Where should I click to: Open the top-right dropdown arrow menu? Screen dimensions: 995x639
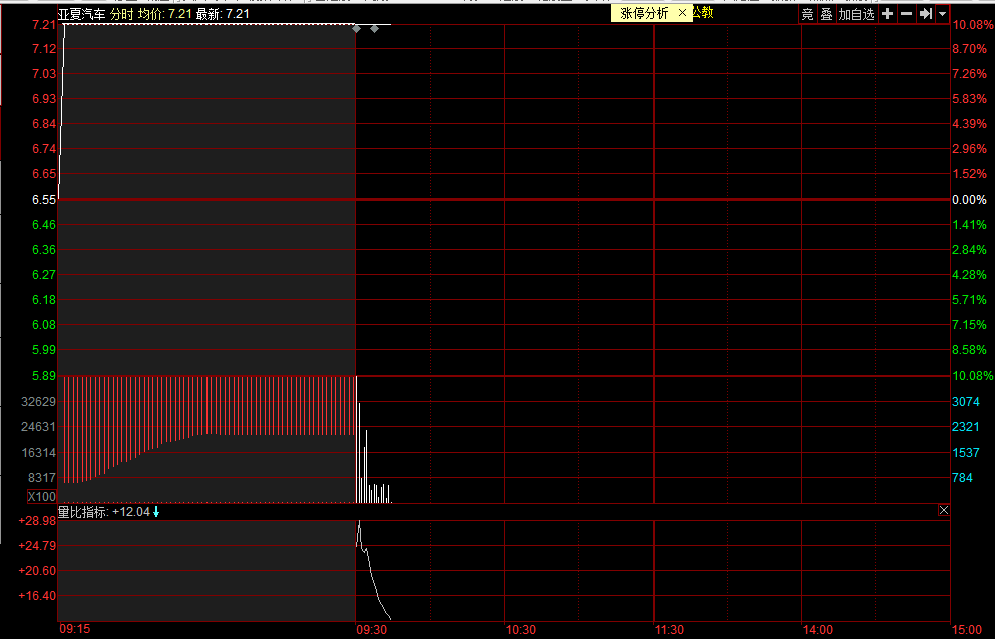(x=942, y=14)
